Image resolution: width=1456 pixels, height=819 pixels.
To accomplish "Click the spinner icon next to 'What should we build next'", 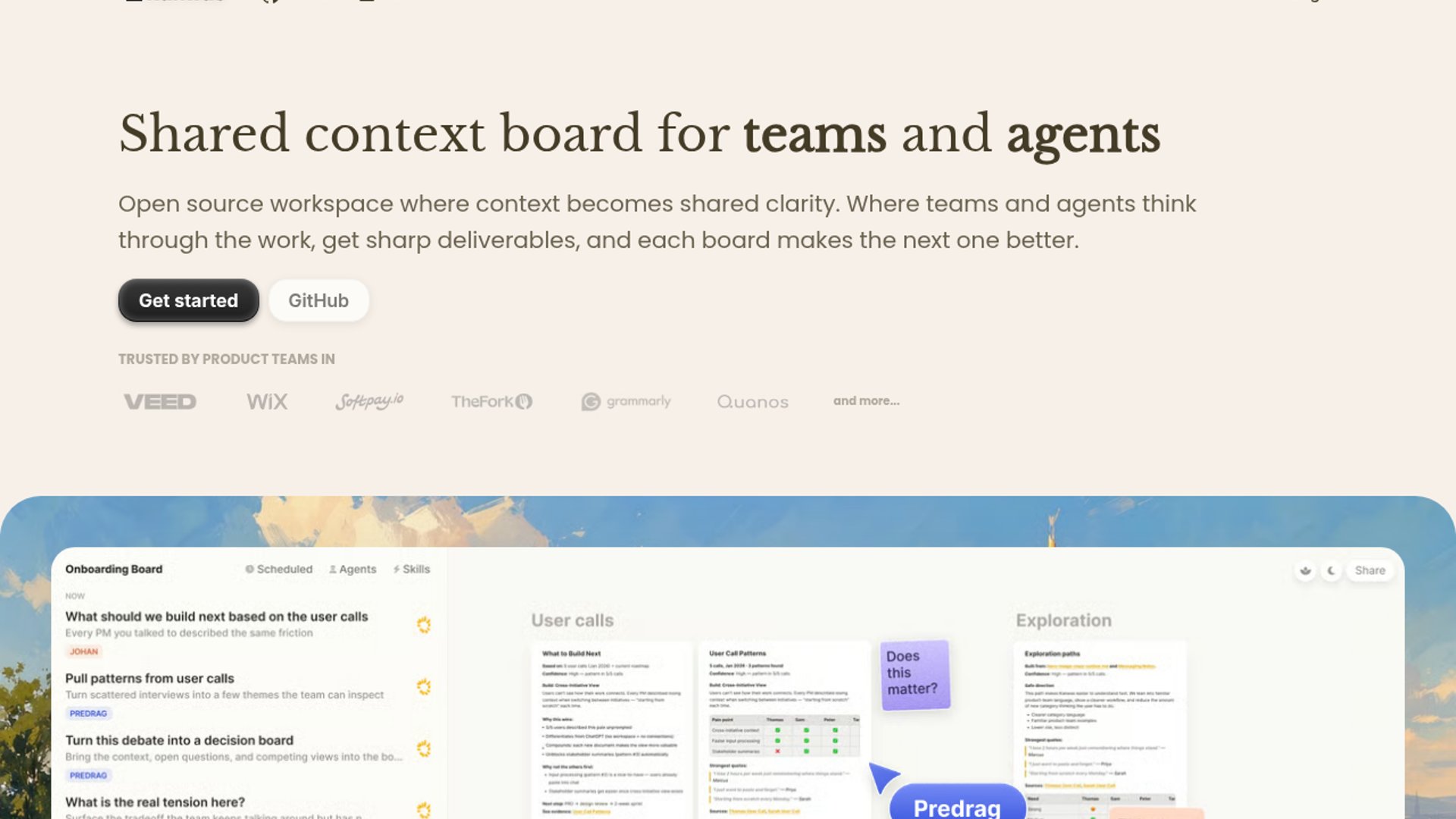I will point(424,625).
